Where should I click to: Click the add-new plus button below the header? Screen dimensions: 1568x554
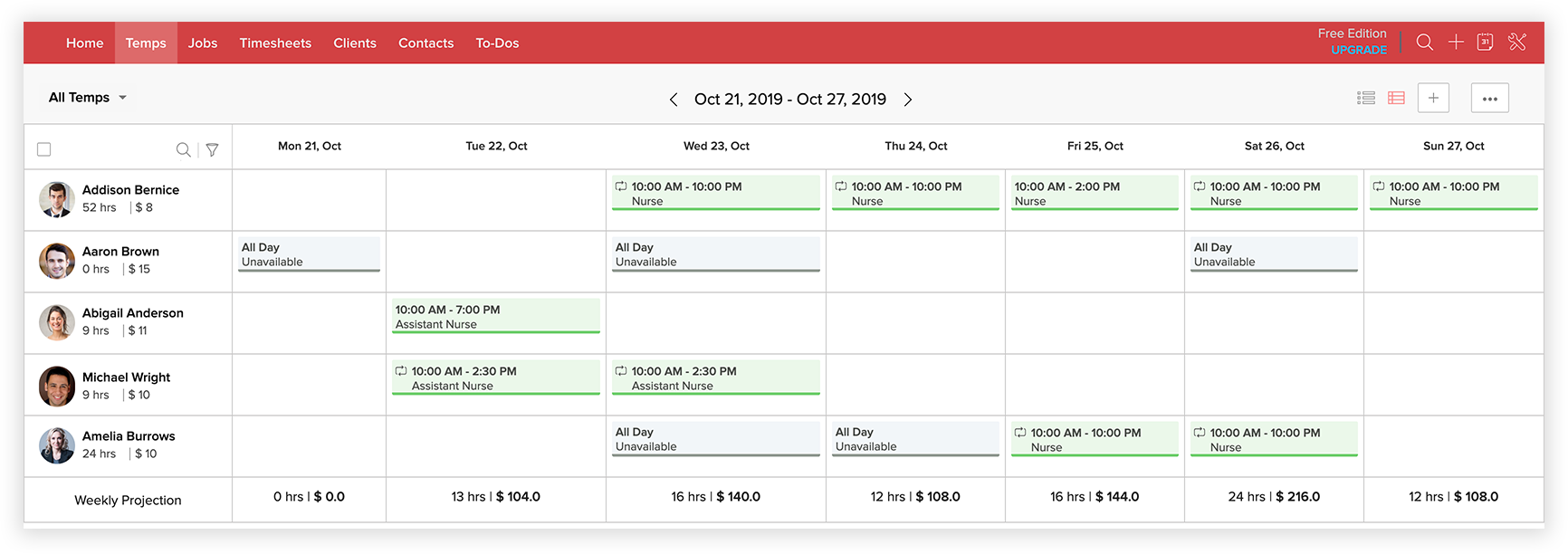pos(1433,98)
